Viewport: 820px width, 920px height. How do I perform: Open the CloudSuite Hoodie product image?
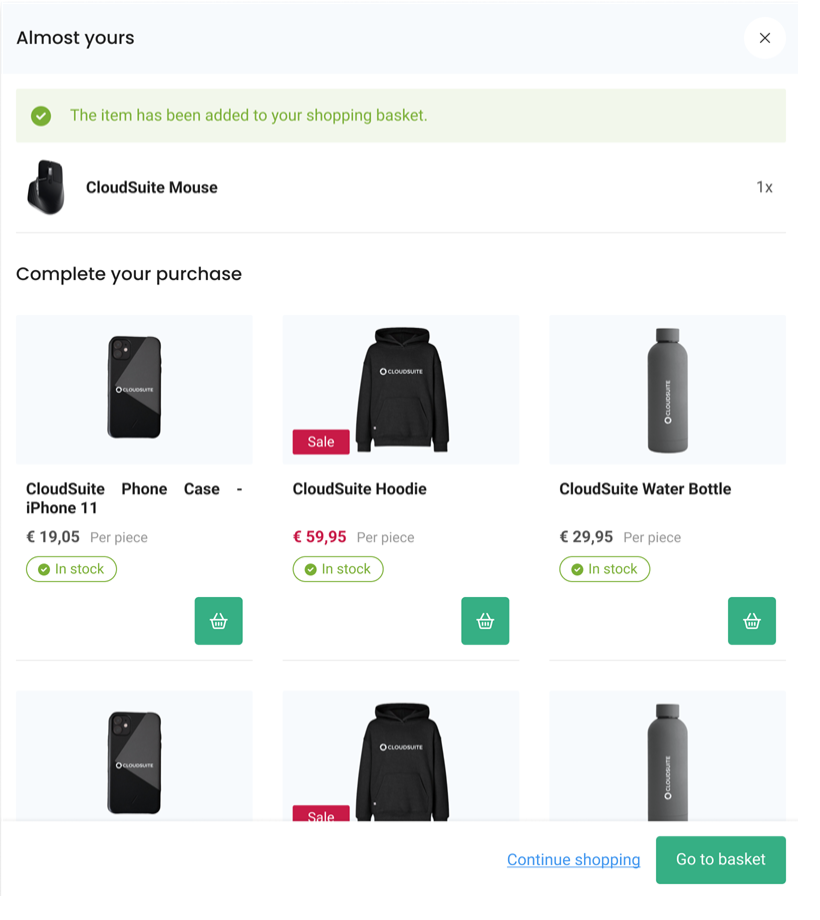[401, 388]
